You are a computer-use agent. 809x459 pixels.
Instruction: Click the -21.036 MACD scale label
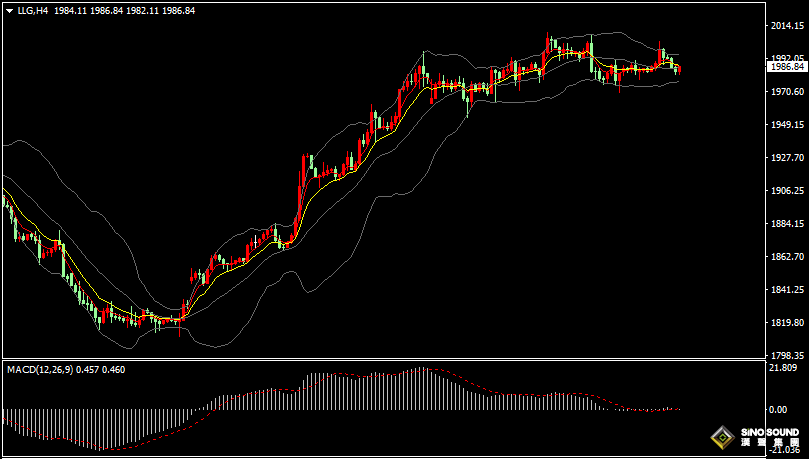[x=784, y=450]
